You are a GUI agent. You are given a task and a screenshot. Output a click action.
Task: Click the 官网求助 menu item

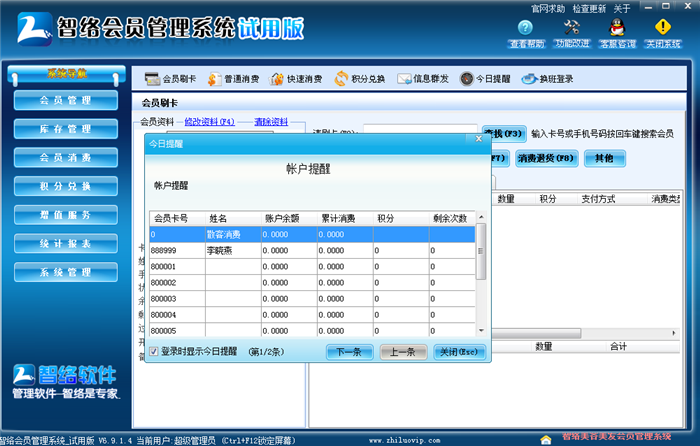tap(548, 8)
